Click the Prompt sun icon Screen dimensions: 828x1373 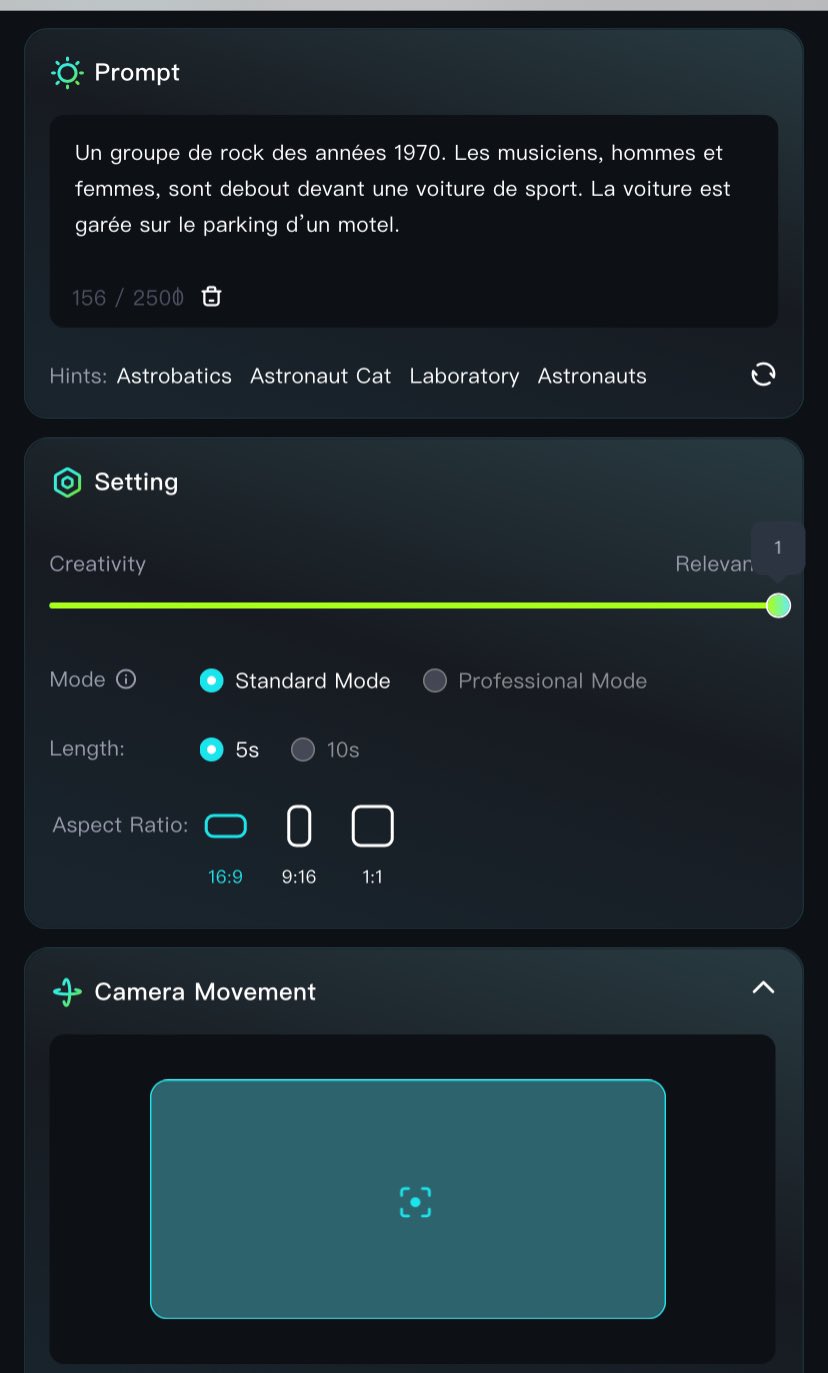[x=67, y=73]
